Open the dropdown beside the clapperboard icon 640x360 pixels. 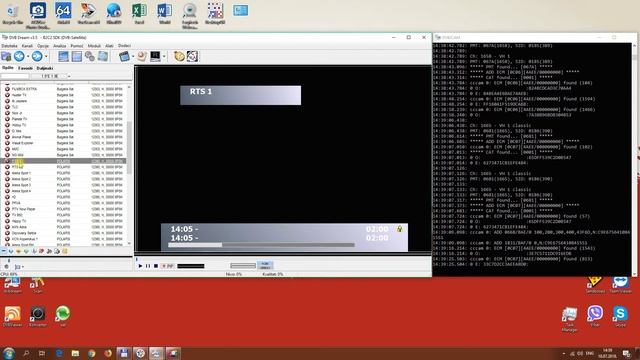click(x=133, y=56)
